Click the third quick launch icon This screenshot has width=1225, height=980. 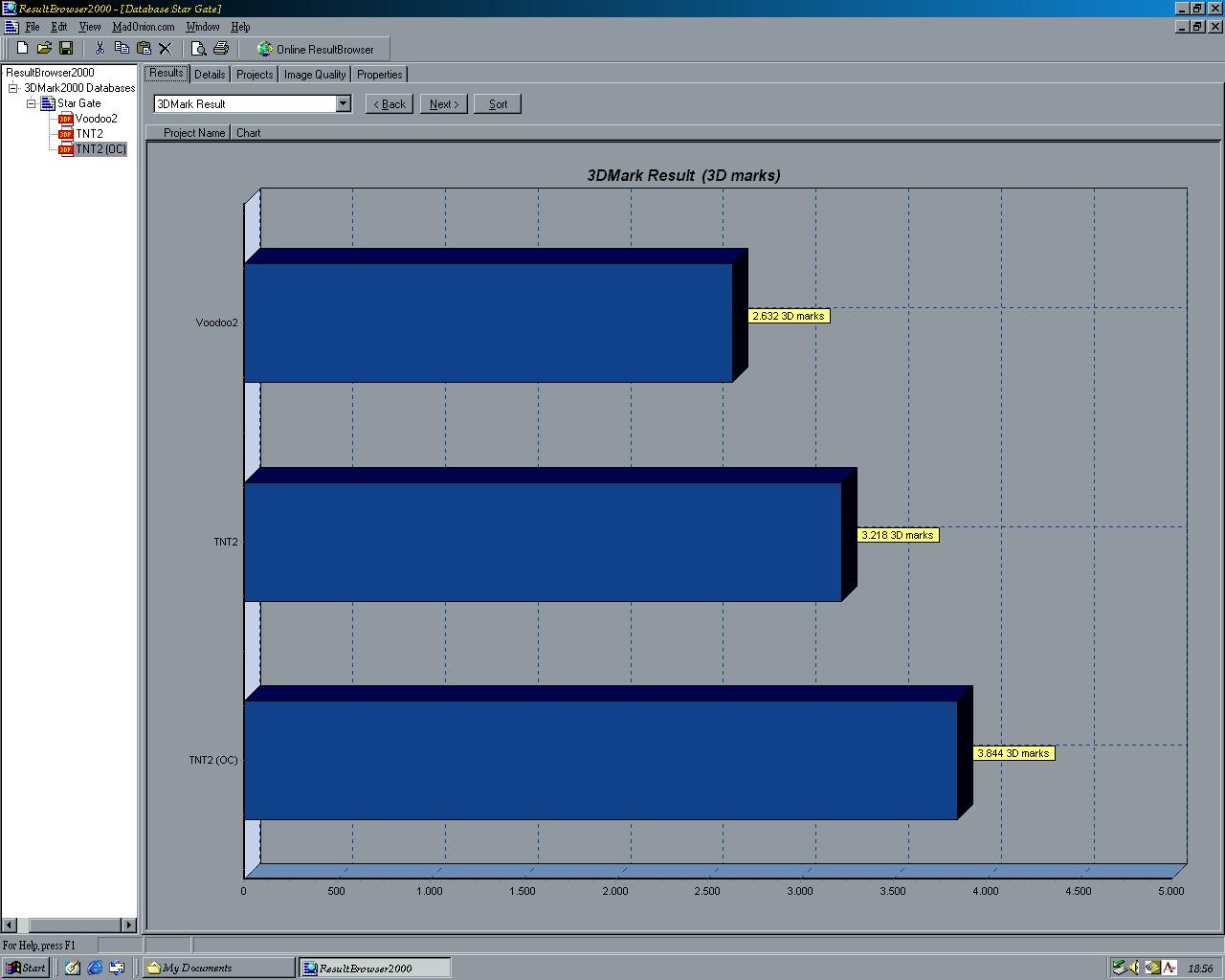[x=117, y=968]
